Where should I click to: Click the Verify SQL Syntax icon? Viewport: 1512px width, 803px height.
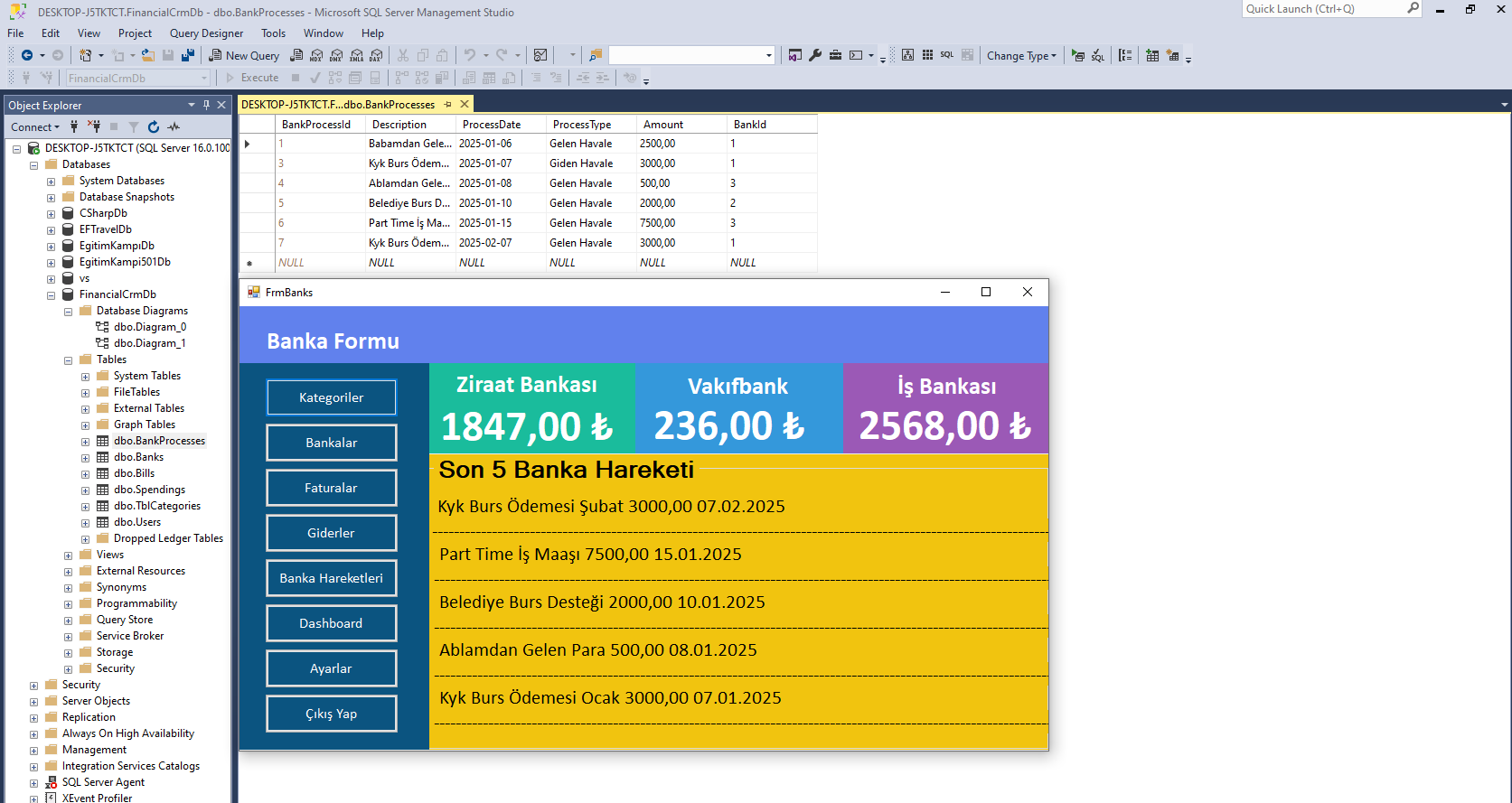click(1098, 55)
